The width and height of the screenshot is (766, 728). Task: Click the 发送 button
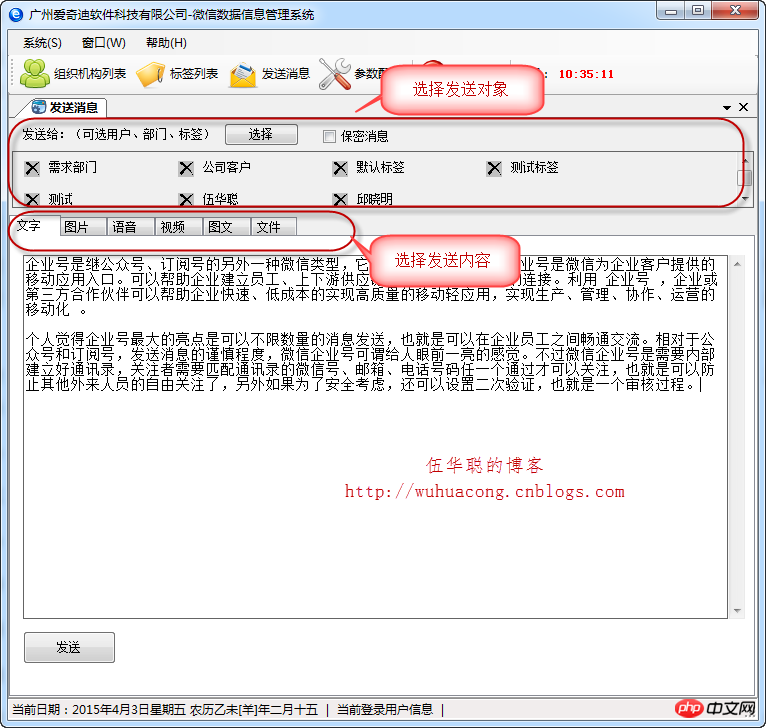pyautogui.click(x=69, y=647)
